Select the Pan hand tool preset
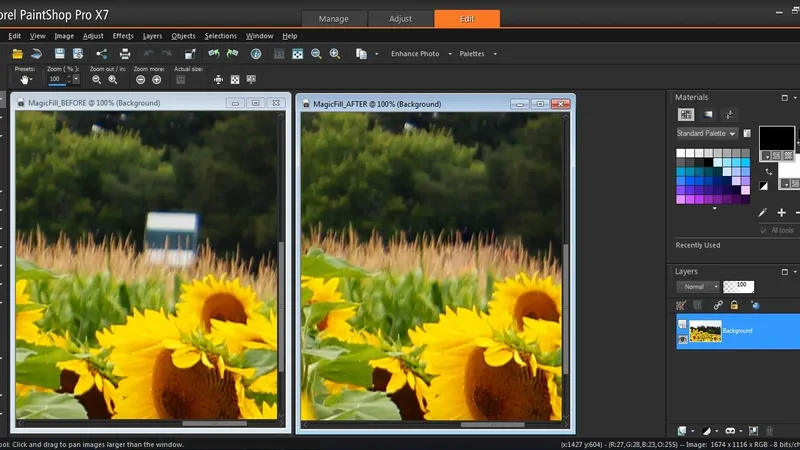Image resolution: width=800 pixels, height=450 pixels. [x=24, y=79]
